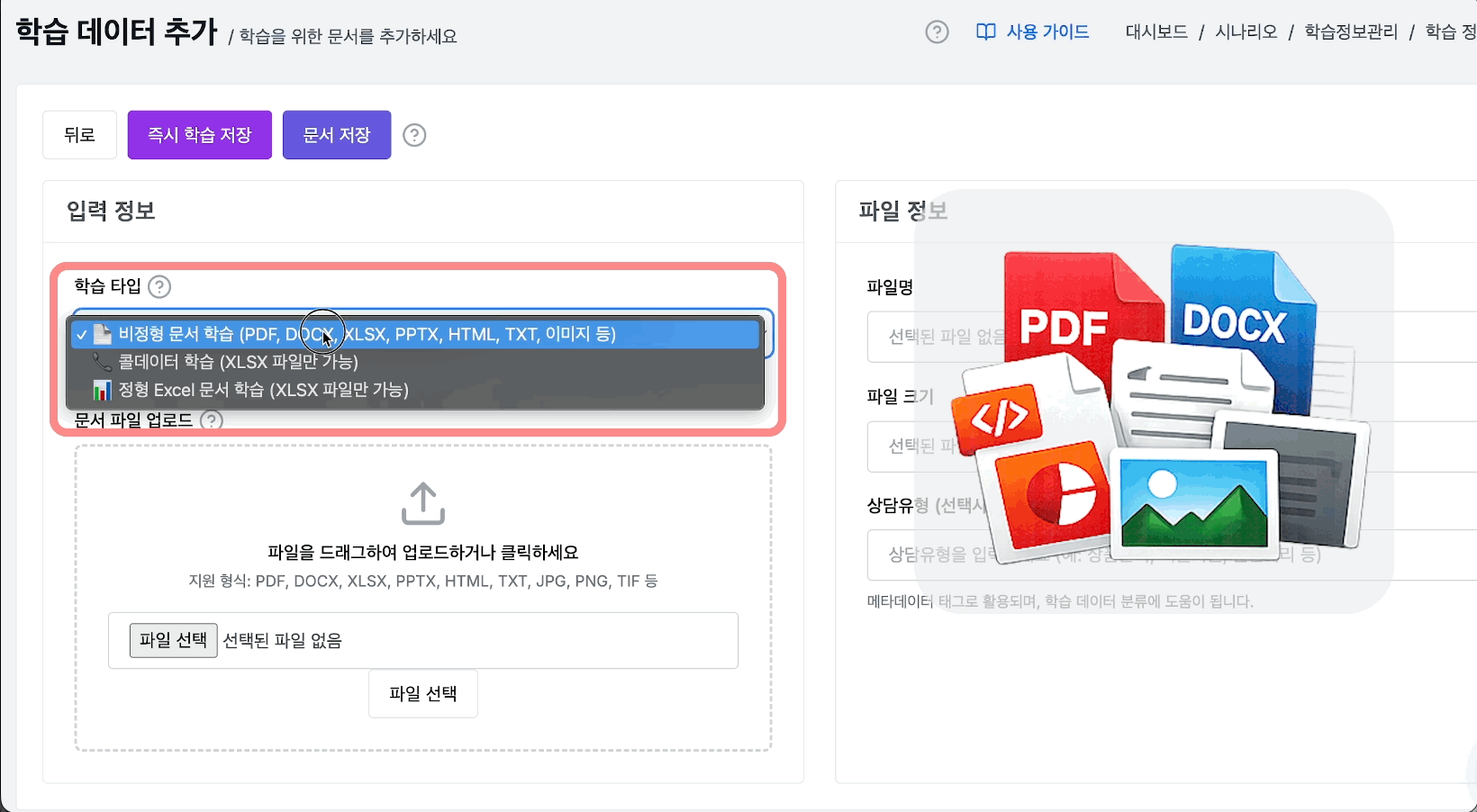Image resolution: width=1477 pixels, height=812 pixels.
Task: Open help icon next to 문서 저장
Action: coord(414,135)
